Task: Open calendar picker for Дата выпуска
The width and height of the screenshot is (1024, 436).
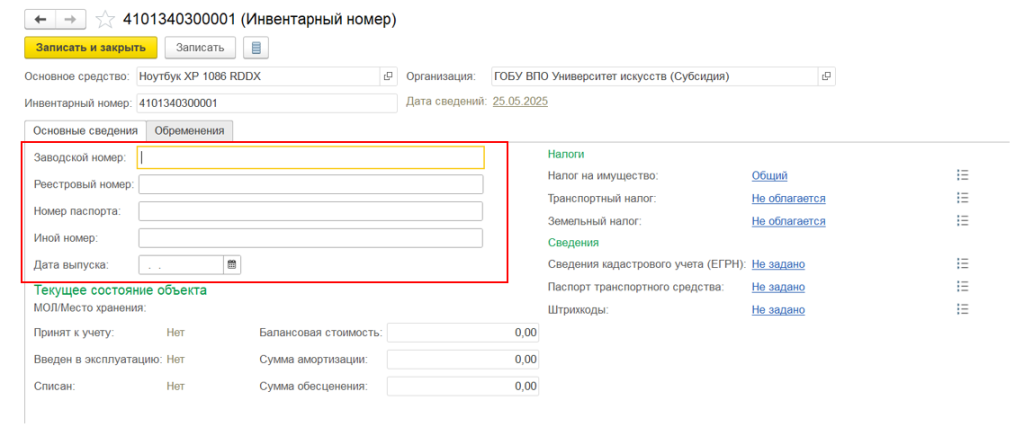Action: [x=232, y=264]
